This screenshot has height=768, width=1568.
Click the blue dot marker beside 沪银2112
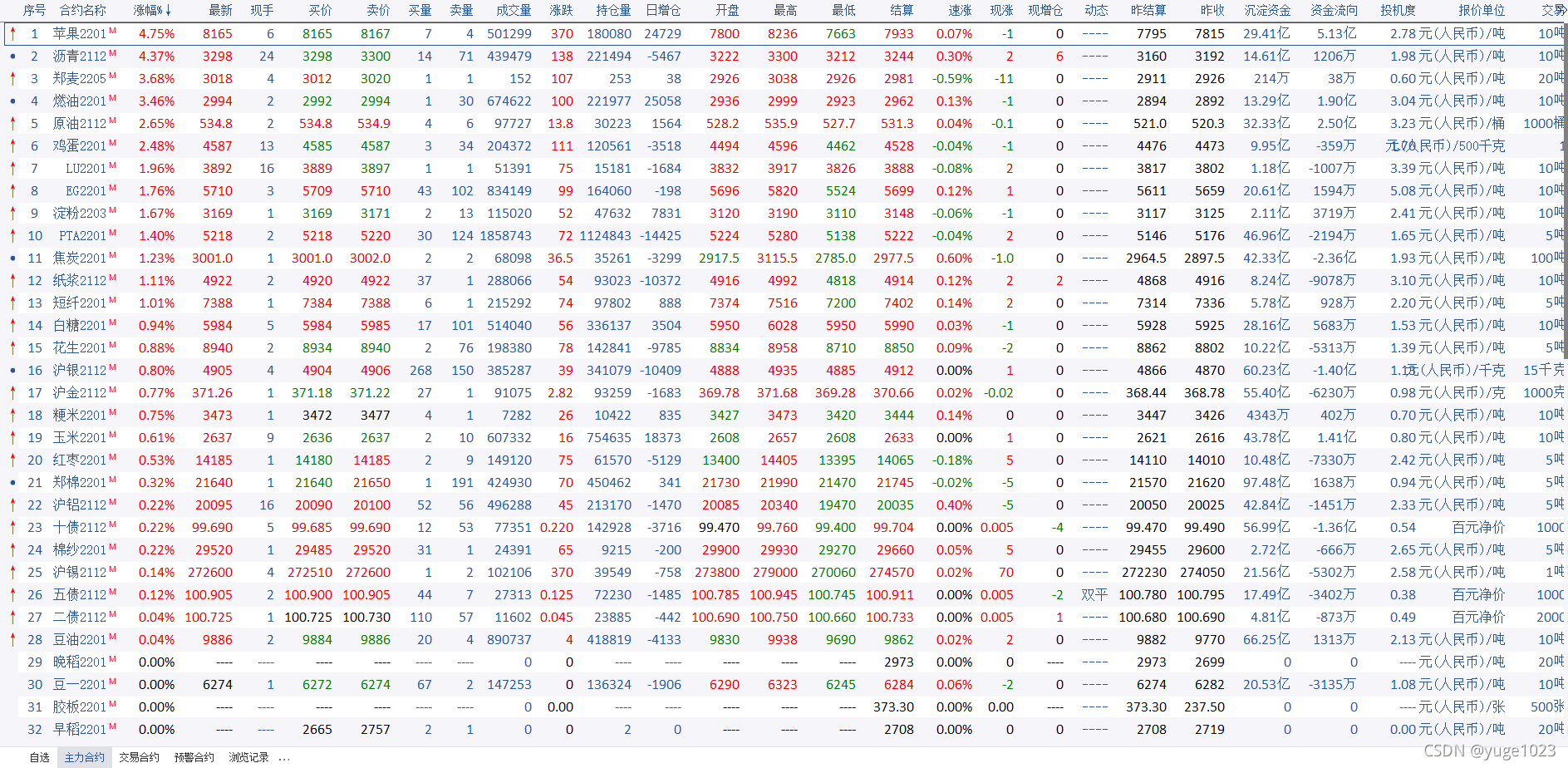(12, 370)
